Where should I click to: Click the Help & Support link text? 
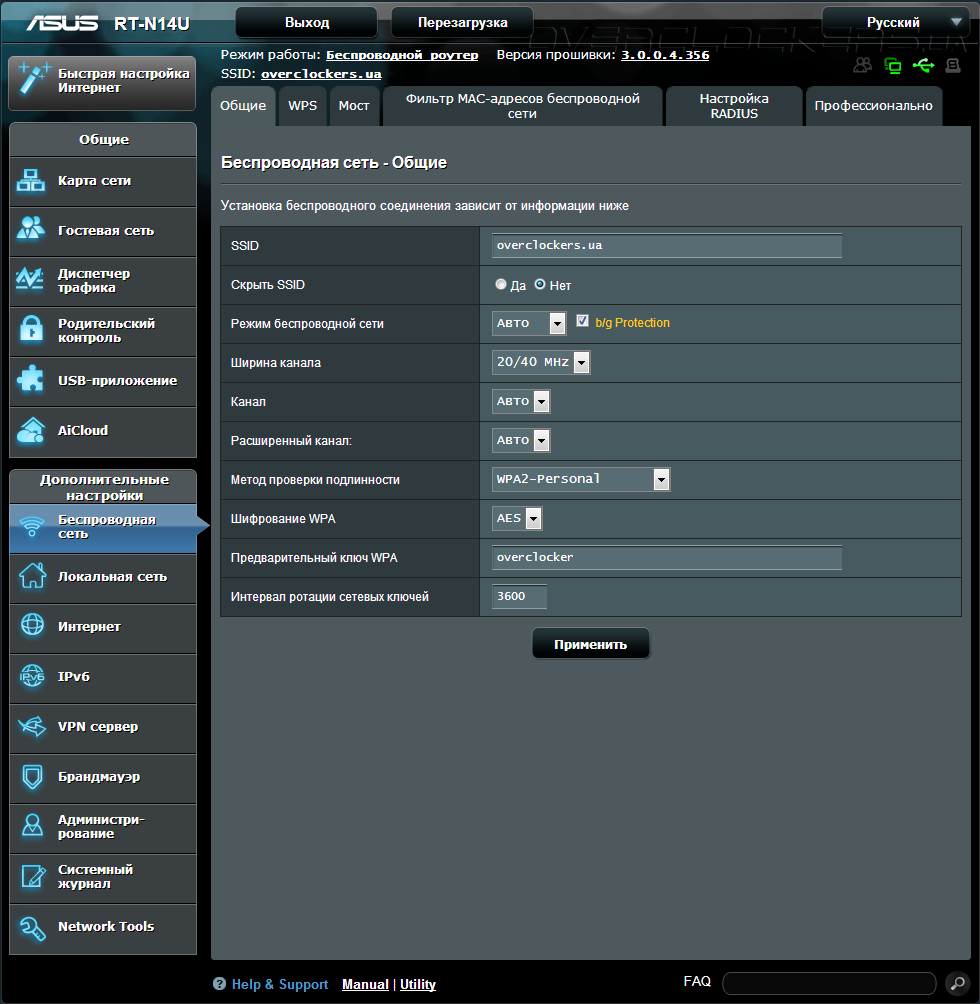pos(280,984)
